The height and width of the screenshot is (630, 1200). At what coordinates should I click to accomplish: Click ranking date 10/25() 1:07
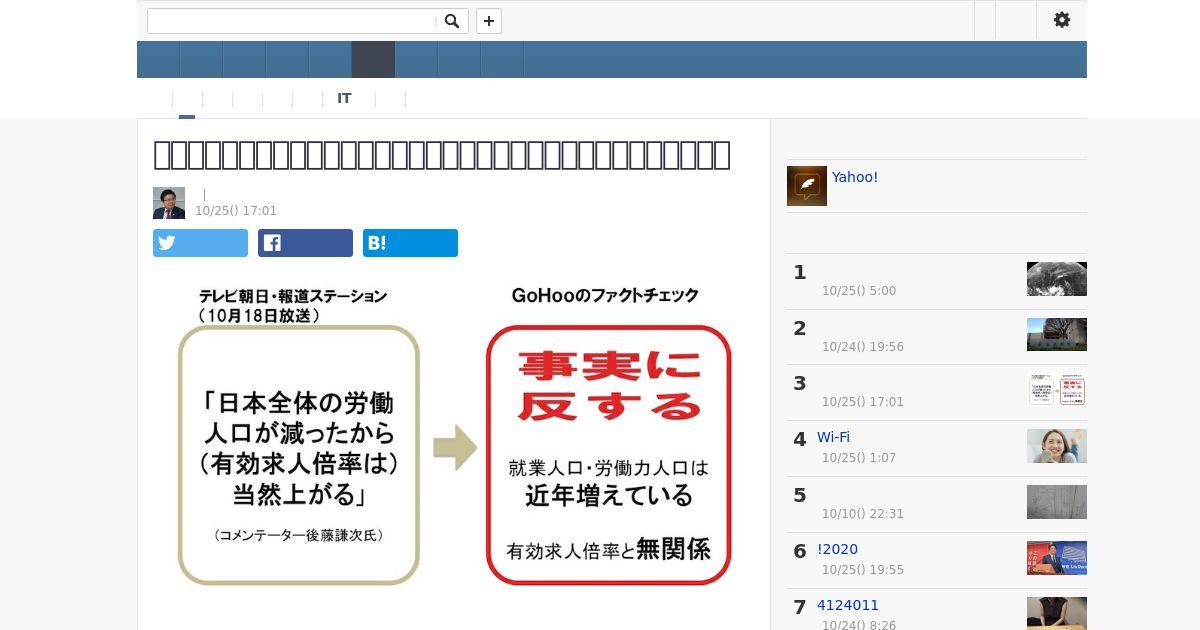coord(859,458)
